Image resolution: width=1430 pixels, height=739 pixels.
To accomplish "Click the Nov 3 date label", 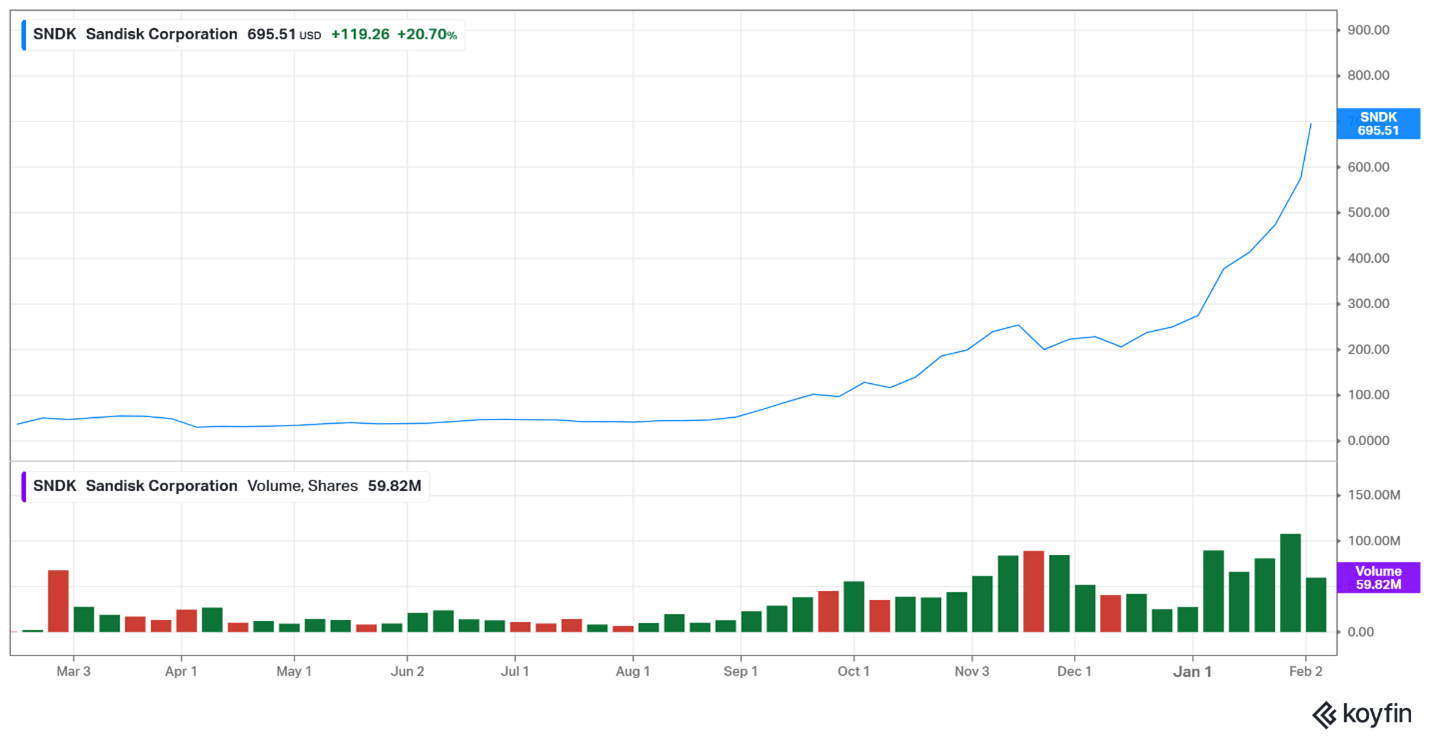I will (972, 671).
